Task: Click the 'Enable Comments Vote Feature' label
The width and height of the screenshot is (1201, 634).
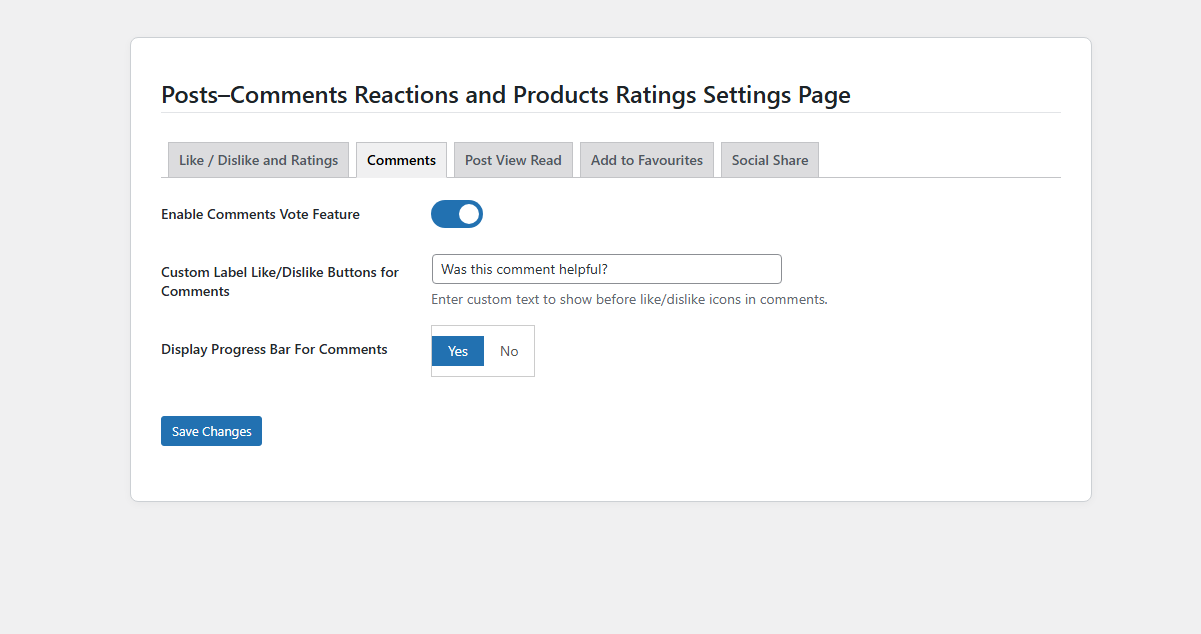Action: (x=260, y=214)
